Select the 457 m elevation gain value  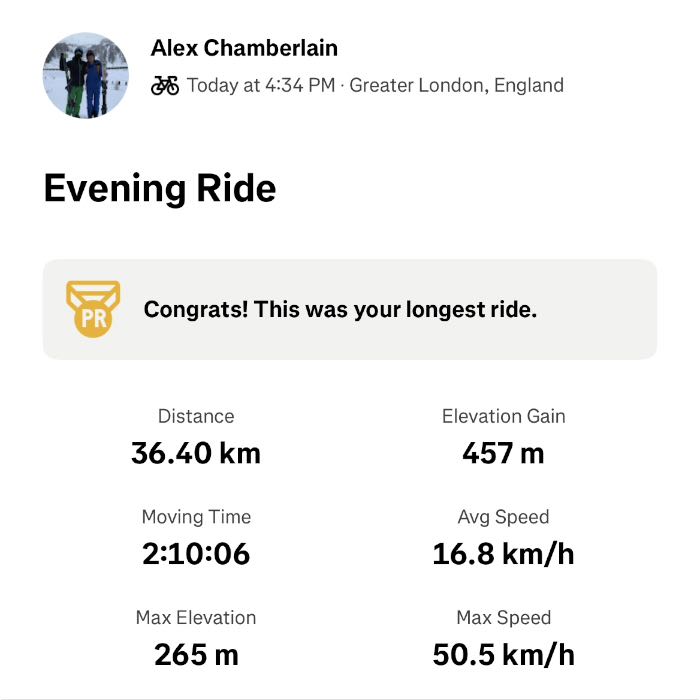[503, 453]
